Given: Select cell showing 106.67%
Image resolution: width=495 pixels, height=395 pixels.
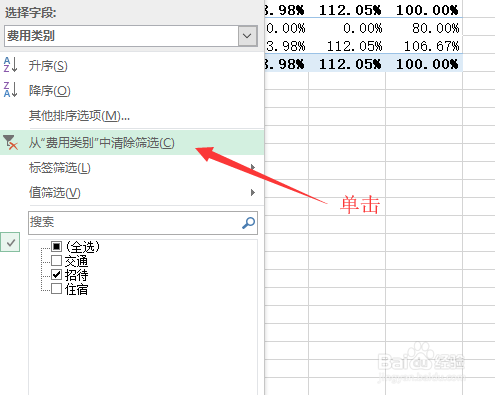Looking at the screenshot, I should tap(424, 46).
